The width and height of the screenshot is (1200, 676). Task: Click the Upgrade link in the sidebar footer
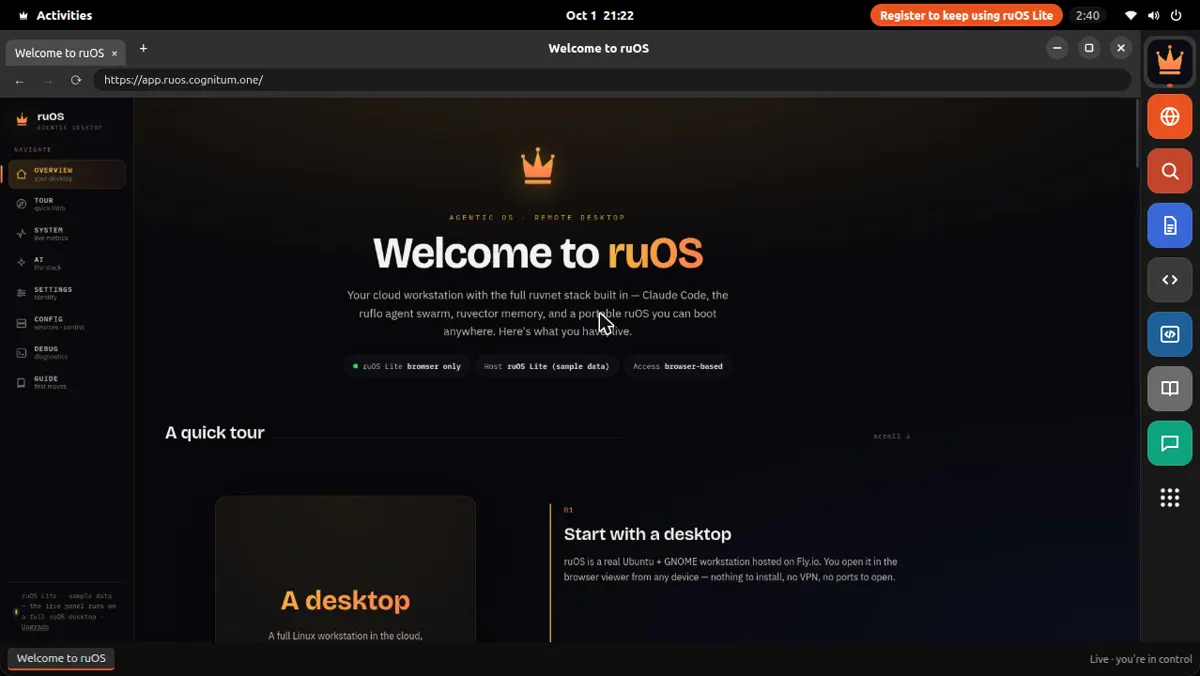tap(34, 626)
